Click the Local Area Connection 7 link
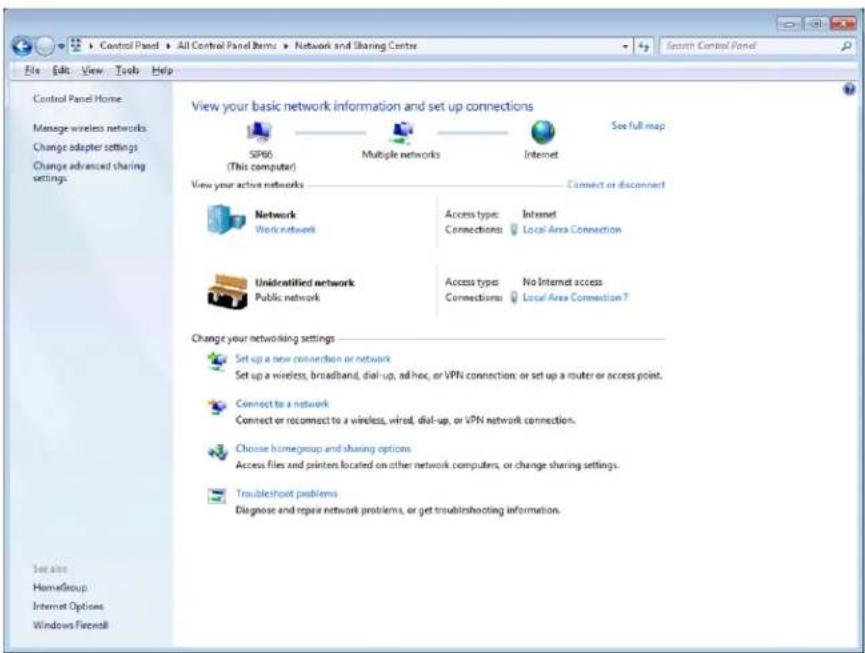Image resolution: width=865 pixels, height=653 pixels. [575, 297]
